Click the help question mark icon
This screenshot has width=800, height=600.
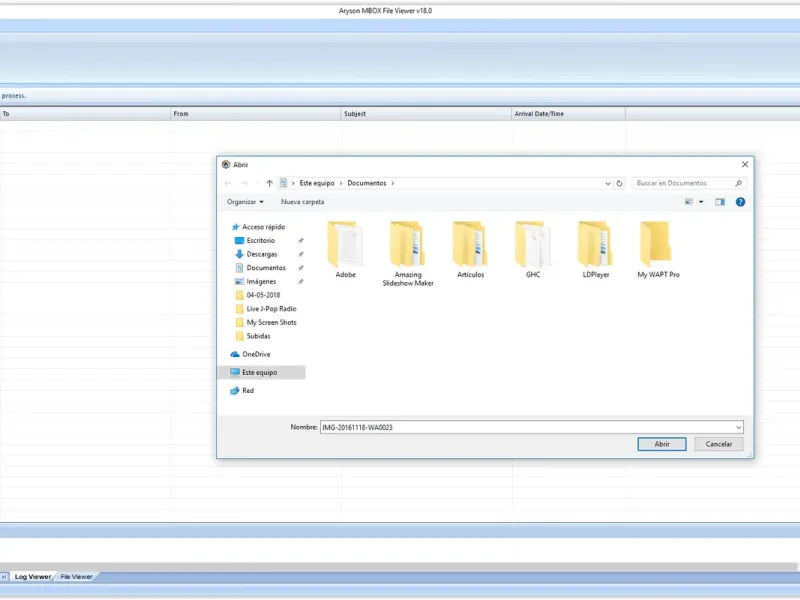point(740,202)
